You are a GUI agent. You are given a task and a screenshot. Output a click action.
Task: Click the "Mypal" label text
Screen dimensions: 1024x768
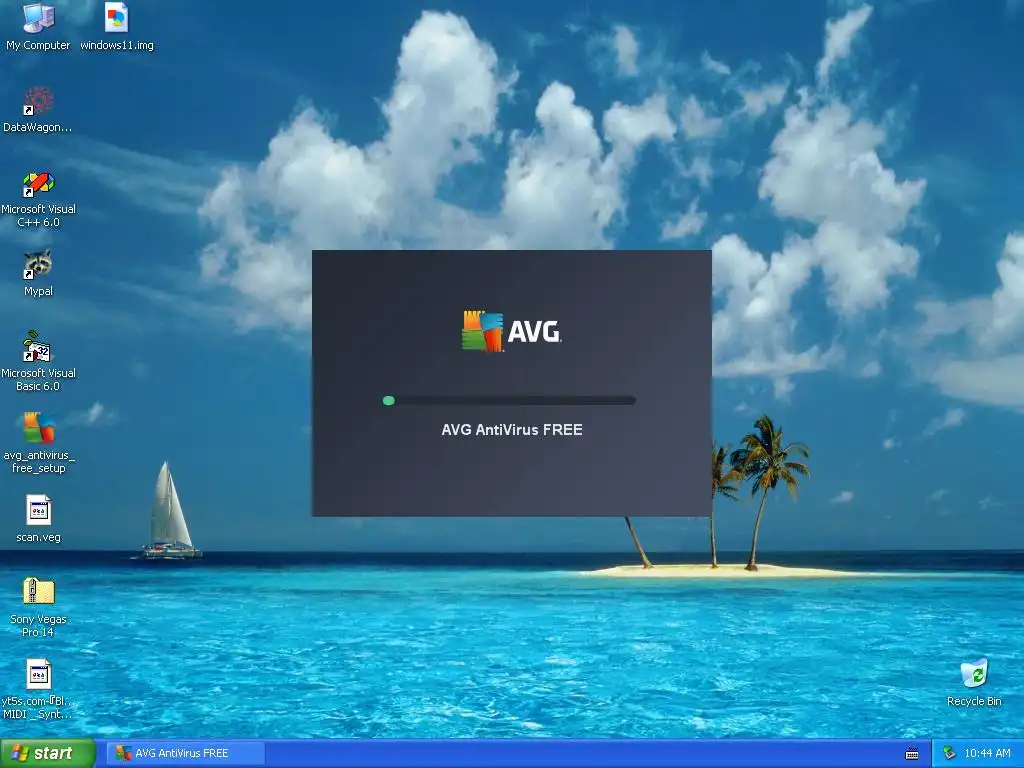[39, 291]
